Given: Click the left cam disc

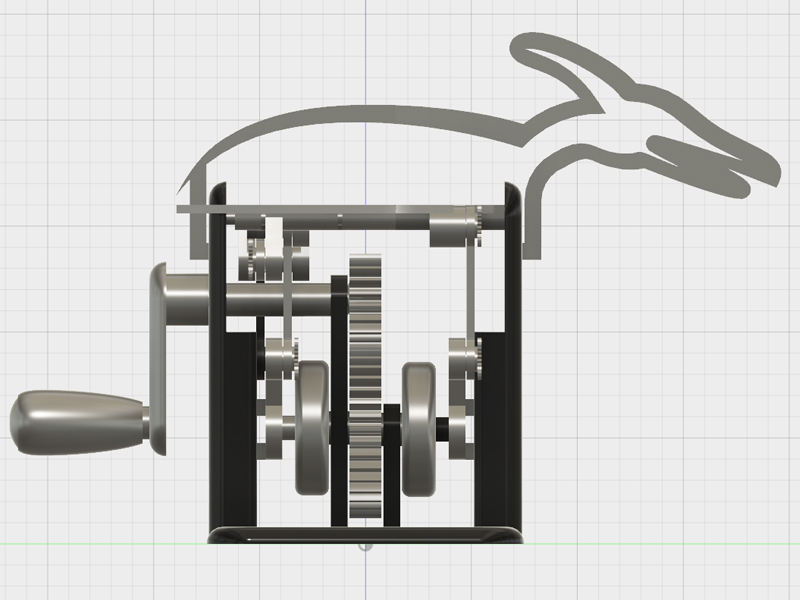Looking at the screenshot, I should click(x=312, y=428).
